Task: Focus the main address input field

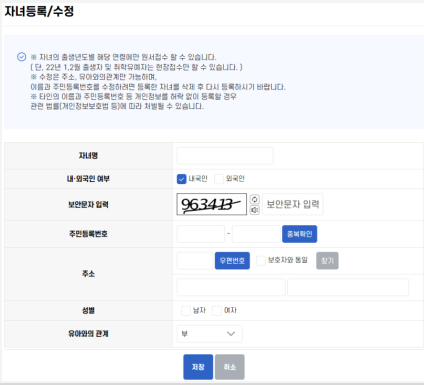Action: [x=231, y=287]
